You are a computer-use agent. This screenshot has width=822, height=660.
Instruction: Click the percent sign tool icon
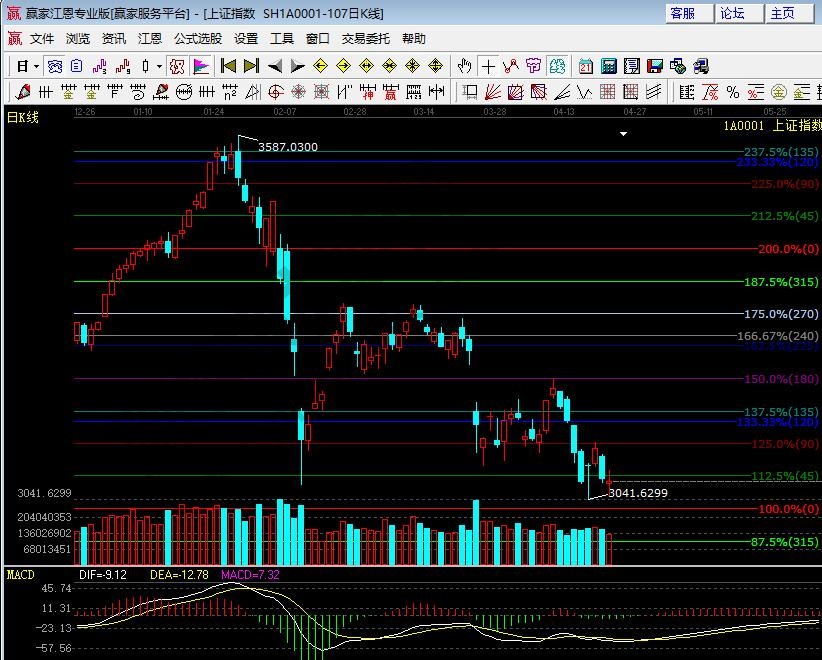[x=733, y=92]
